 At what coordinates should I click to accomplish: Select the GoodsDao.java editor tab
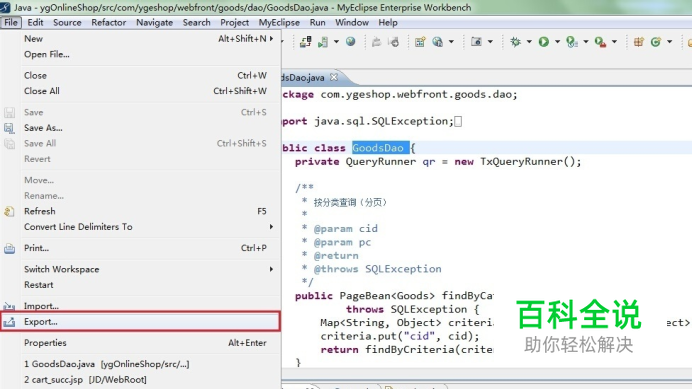click(x=304, y=78)
